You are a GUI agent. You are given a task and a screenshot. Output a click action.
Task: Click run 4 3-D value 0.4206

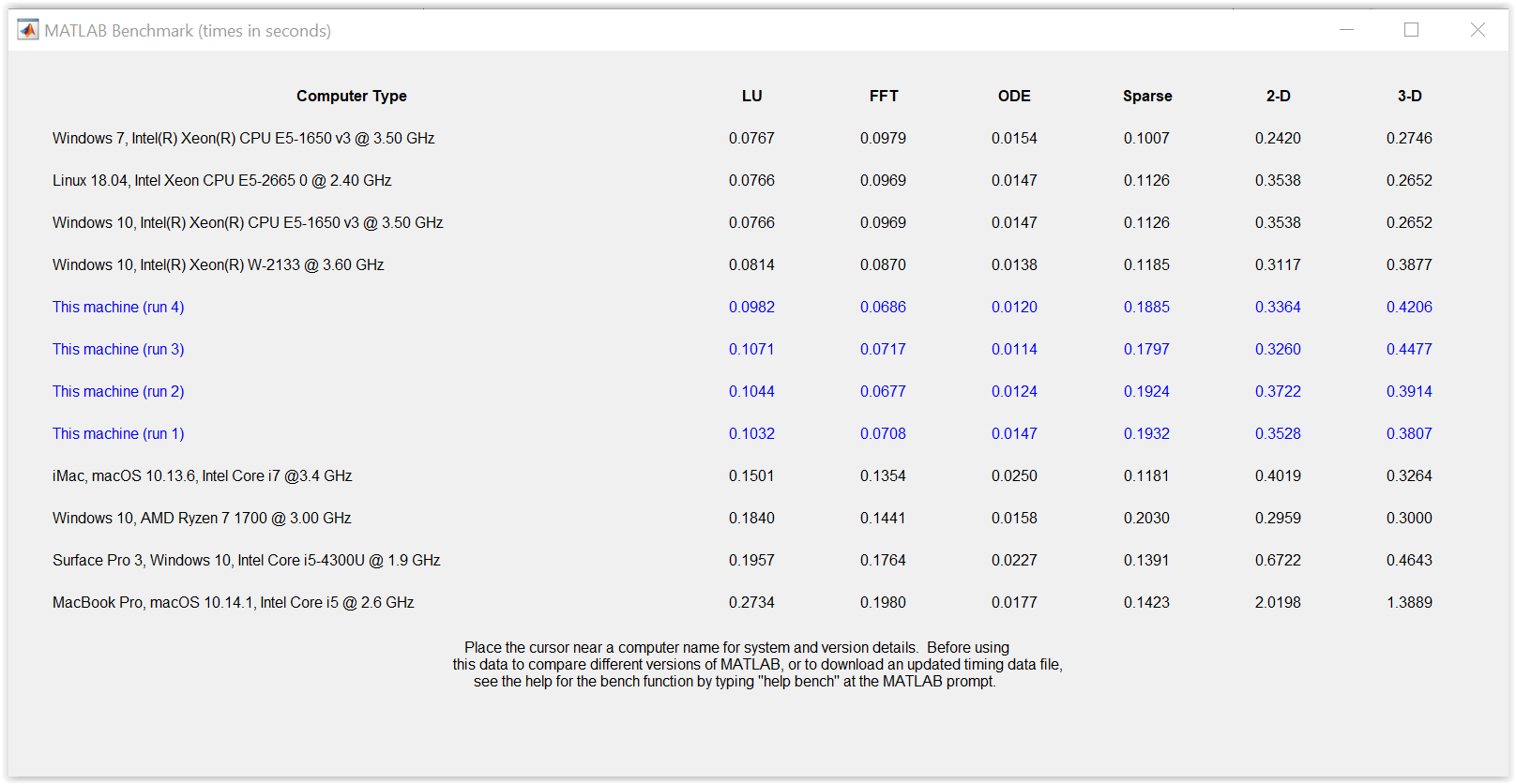(x=1410, y=307)
